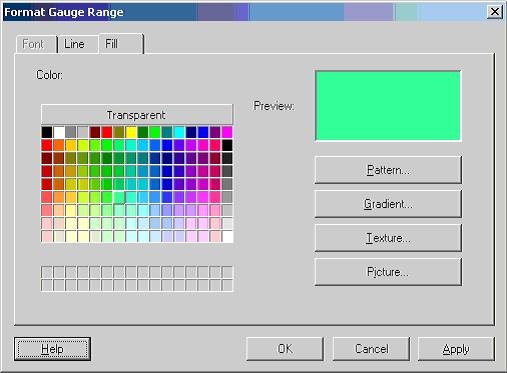Pick white swatch ending the bottom palette row

(227, 236)
